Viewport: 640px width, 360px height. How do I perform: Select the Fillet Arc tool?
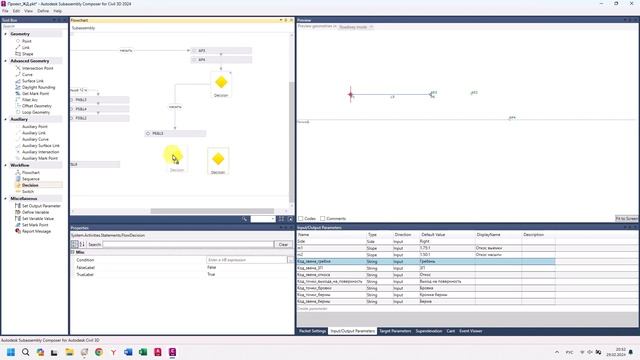[x=29, y=100]
